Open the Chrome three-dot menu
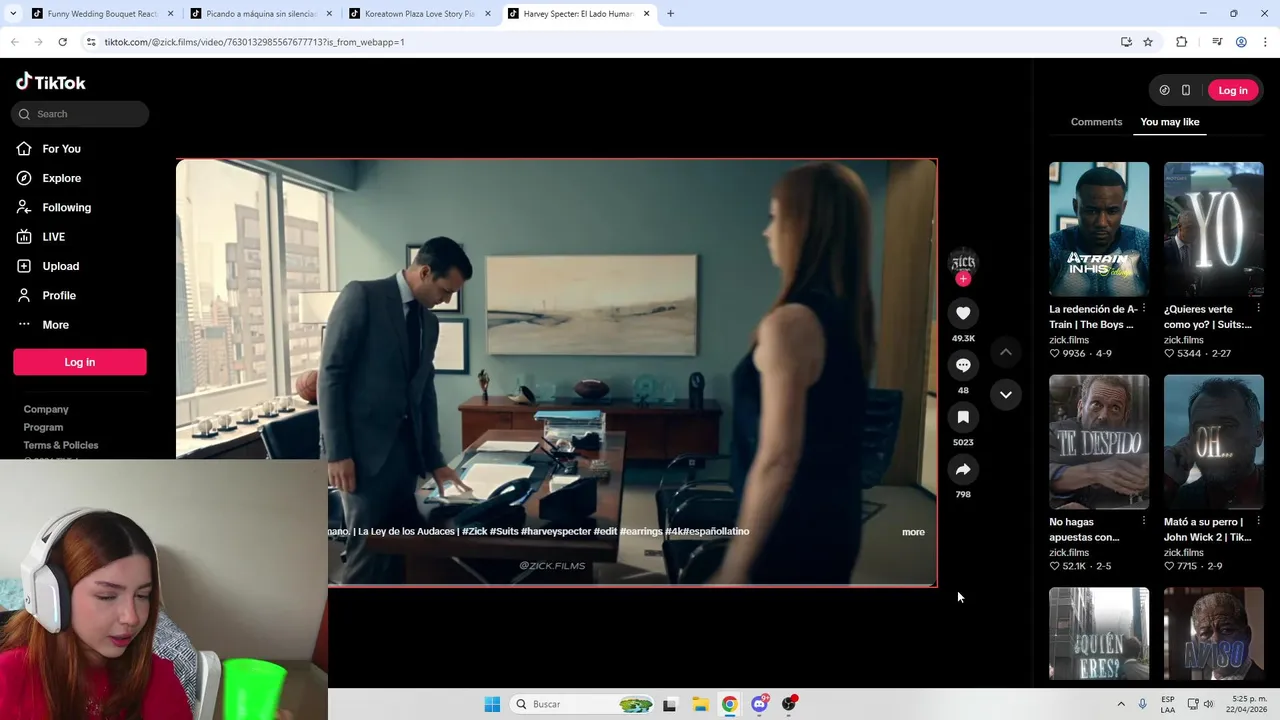Viewport: 1280px width, 720px height. click(1265, 42)
